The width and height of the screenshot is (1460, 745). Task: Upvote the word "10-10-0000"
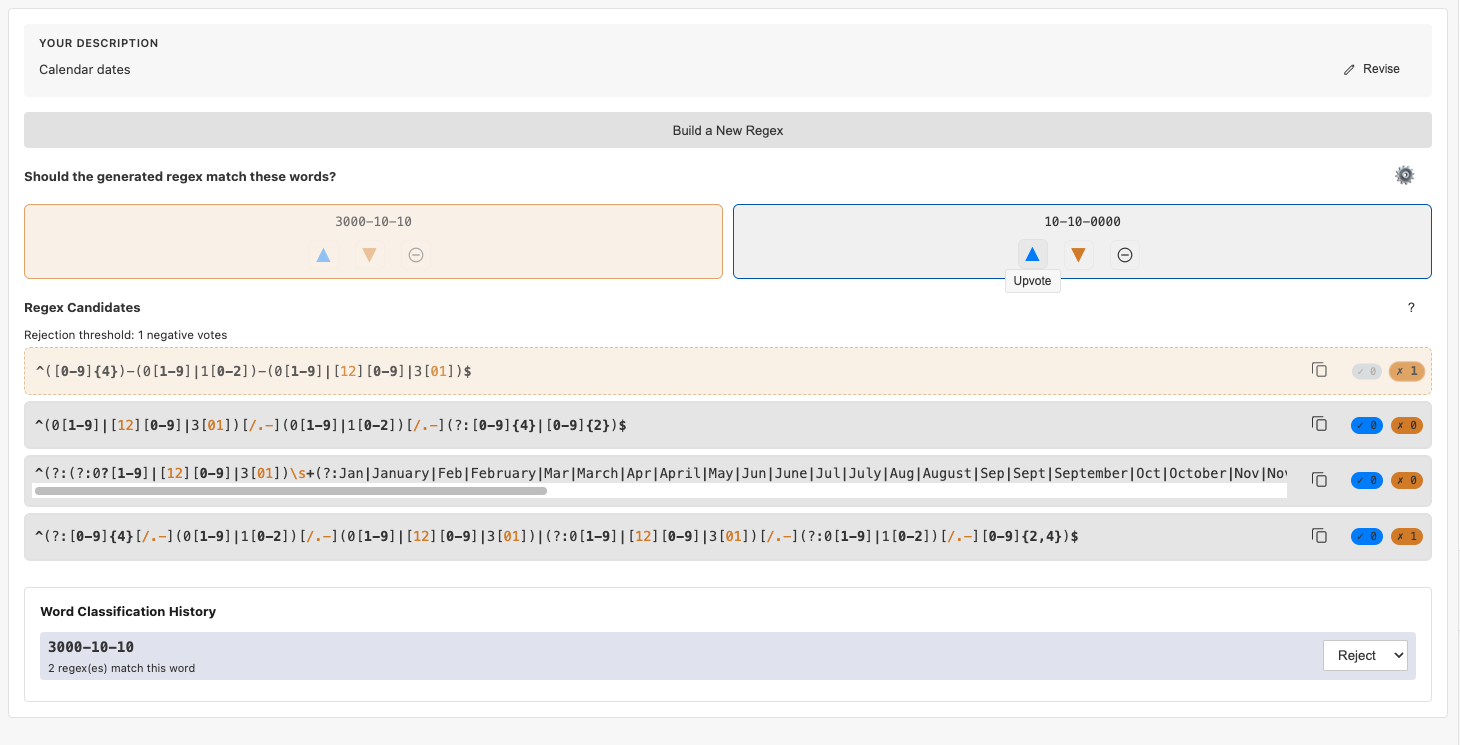pyautogui.click(x=1032, y=253)
